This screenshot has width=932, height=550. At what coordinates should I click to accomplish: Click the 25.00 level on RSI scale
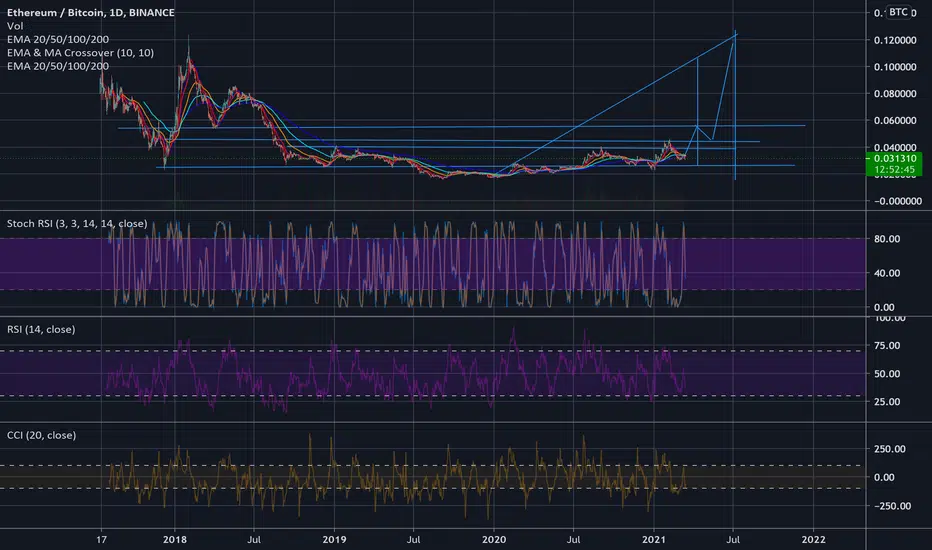point(887,402)
